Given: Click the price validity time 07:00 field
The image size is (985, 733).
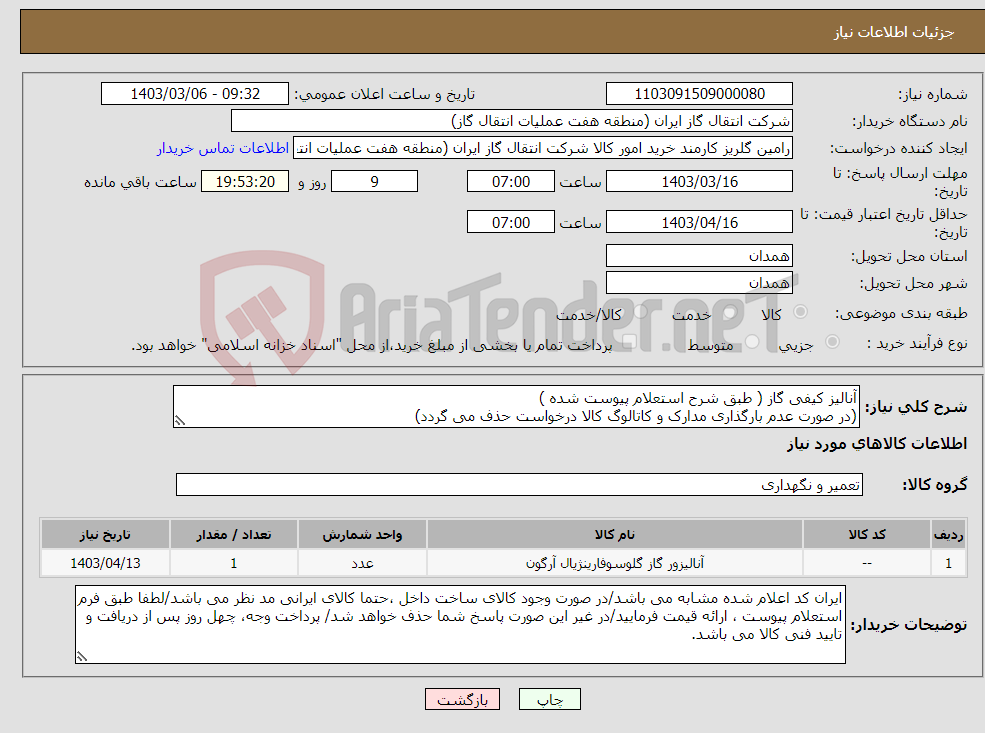Looking at the screenshot, I should click(511, 222).
